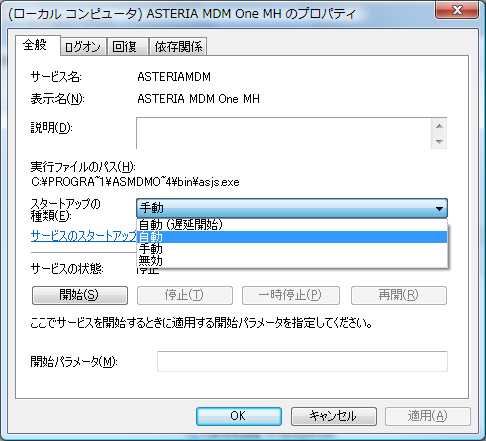Confirm with the OK button

point(239,416)
